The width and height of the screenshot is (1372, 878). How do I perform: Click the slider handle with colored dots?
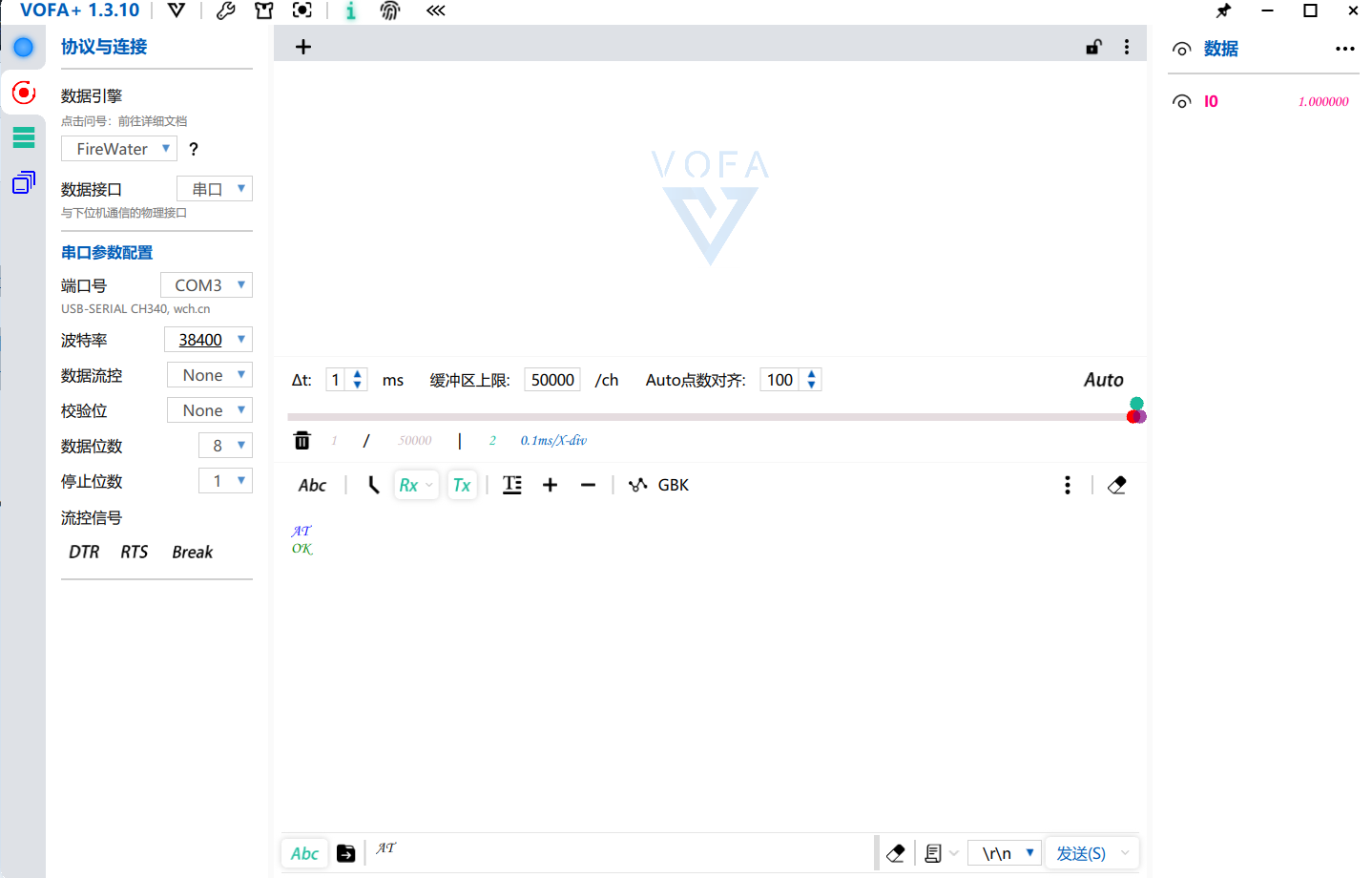coord(1136,410)
